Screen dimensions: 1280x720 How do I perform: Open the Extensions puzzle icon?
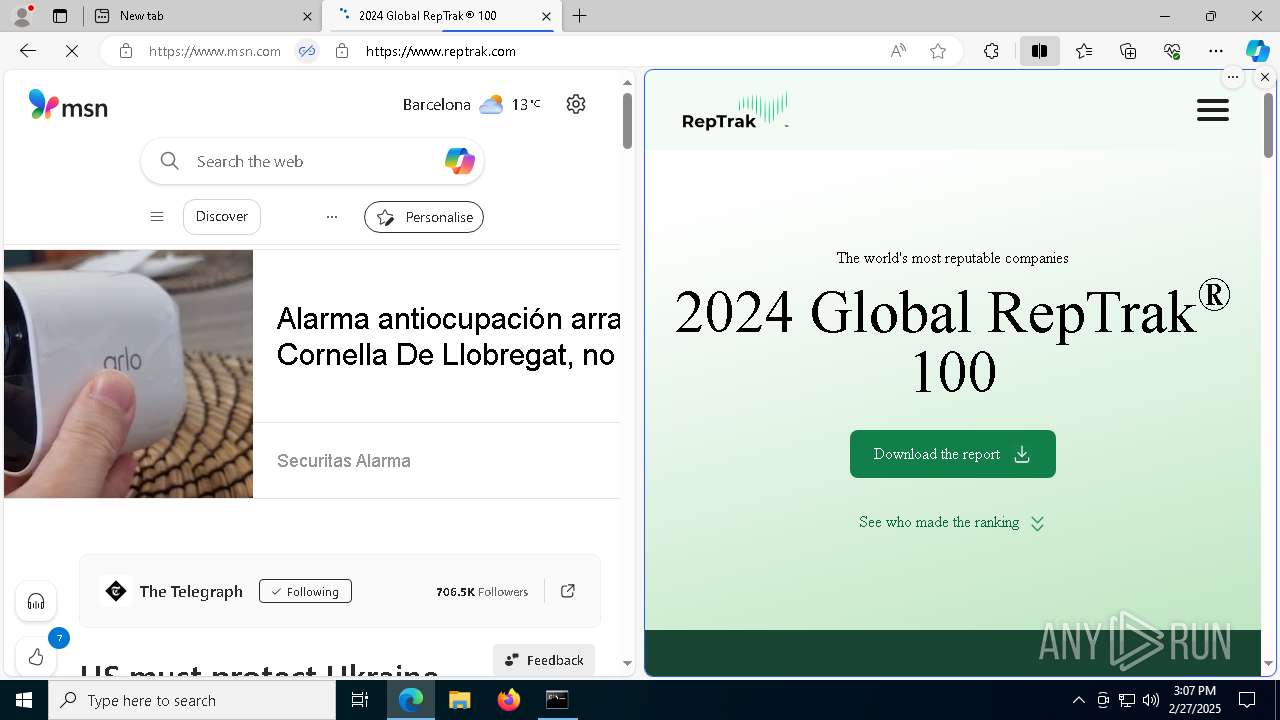tap(991, 51)
